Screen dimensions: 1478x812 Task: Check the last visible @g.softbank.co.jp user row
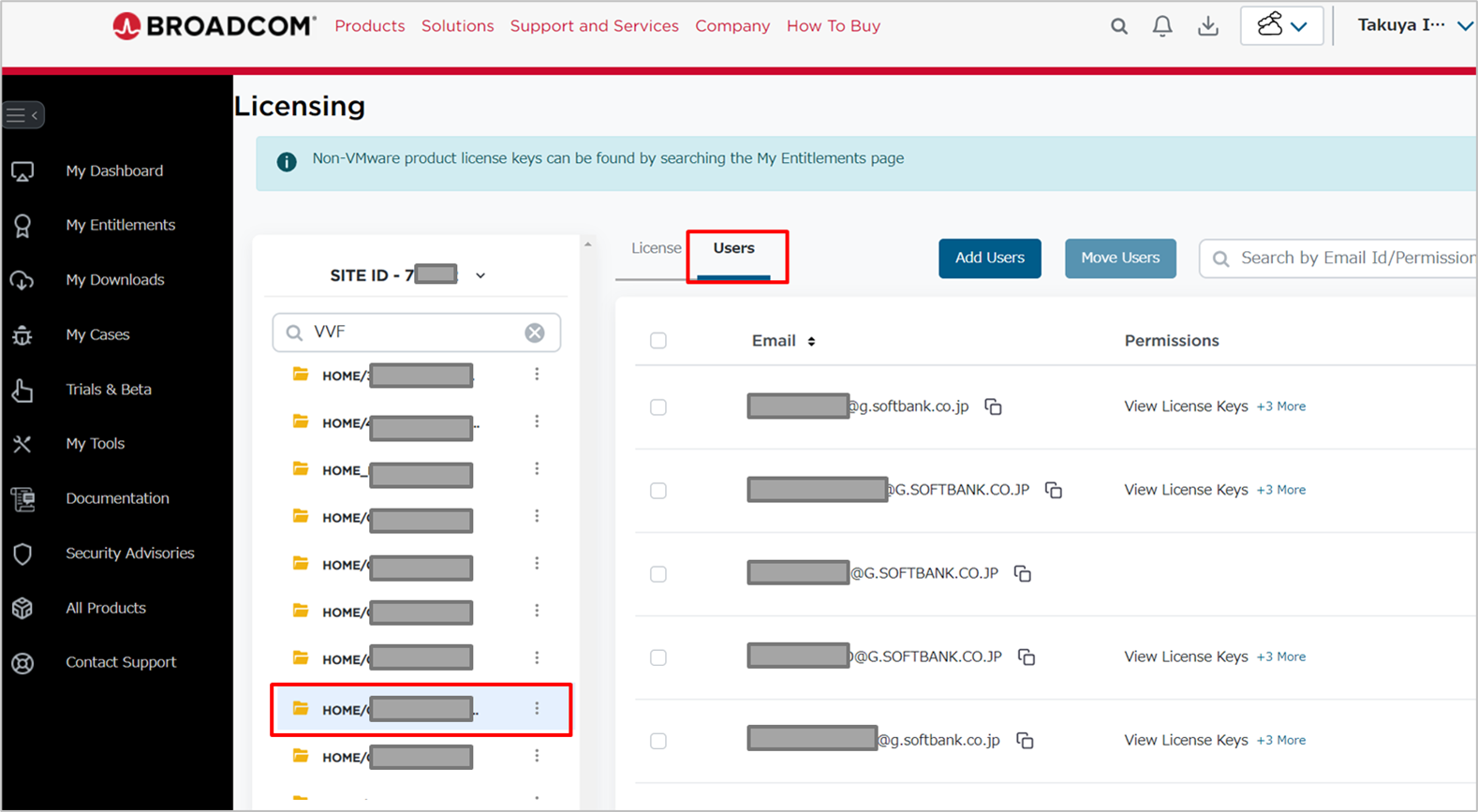click(x=658, y=741)
